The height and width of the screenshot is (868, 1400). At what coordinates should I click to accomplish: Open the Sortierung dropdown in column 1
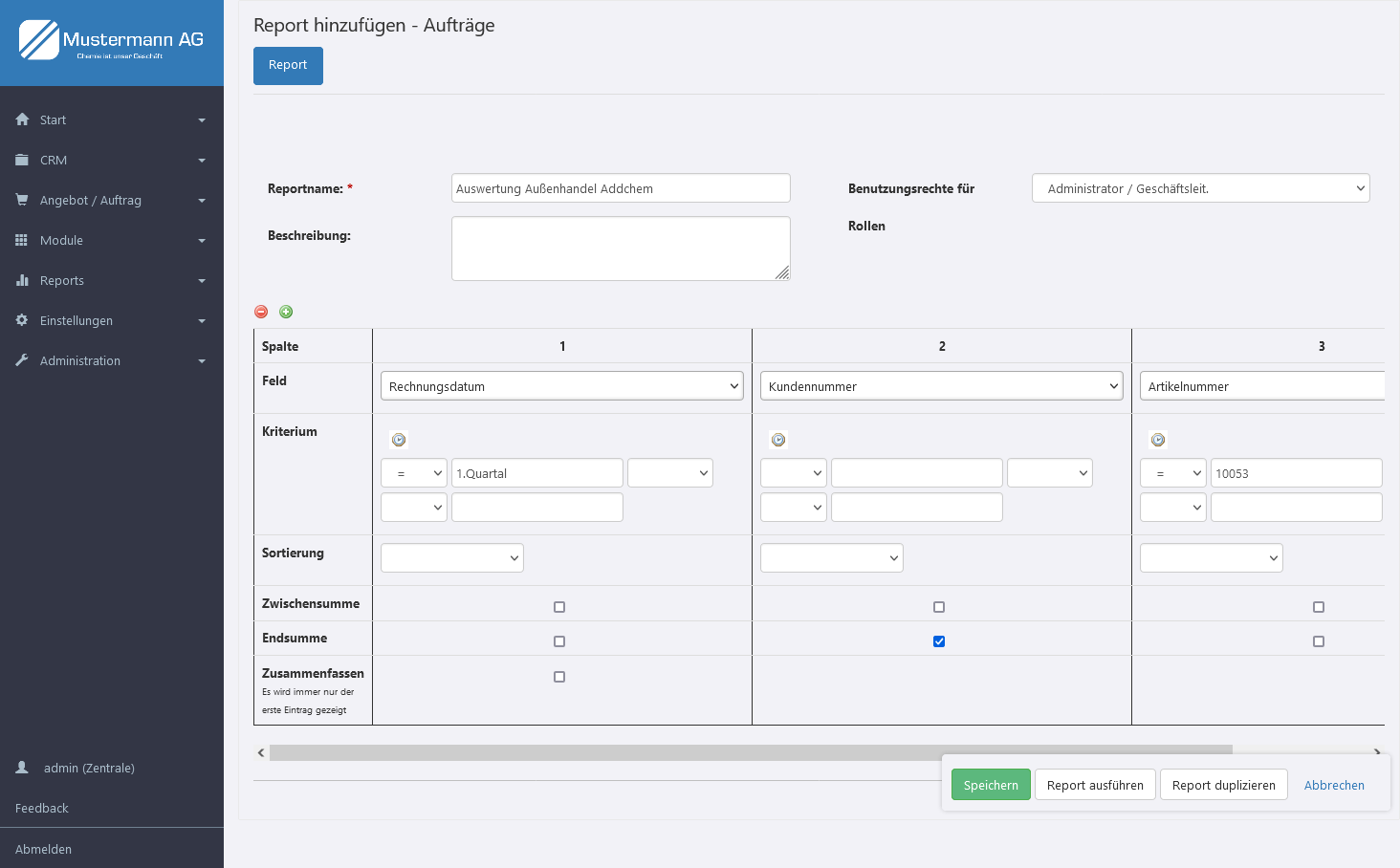[x=452, y=558]
